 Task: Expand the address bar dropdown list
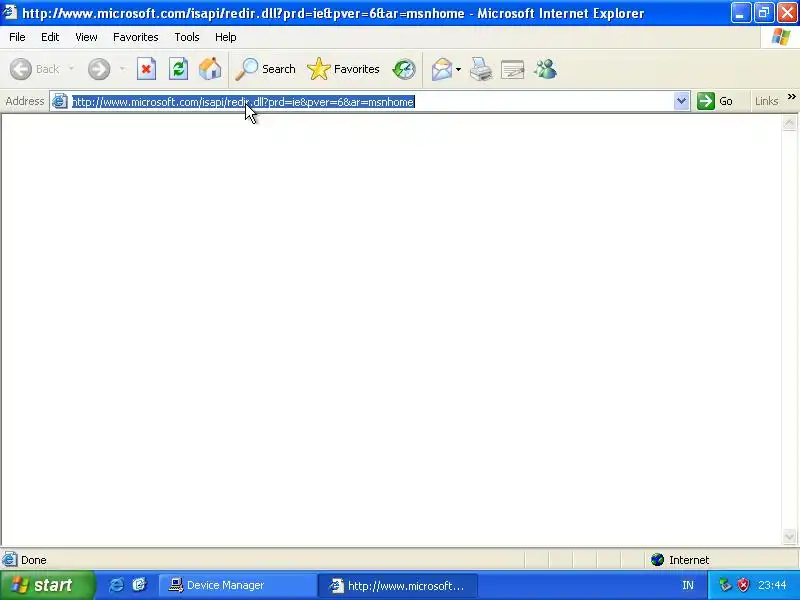tap(681, 101)
